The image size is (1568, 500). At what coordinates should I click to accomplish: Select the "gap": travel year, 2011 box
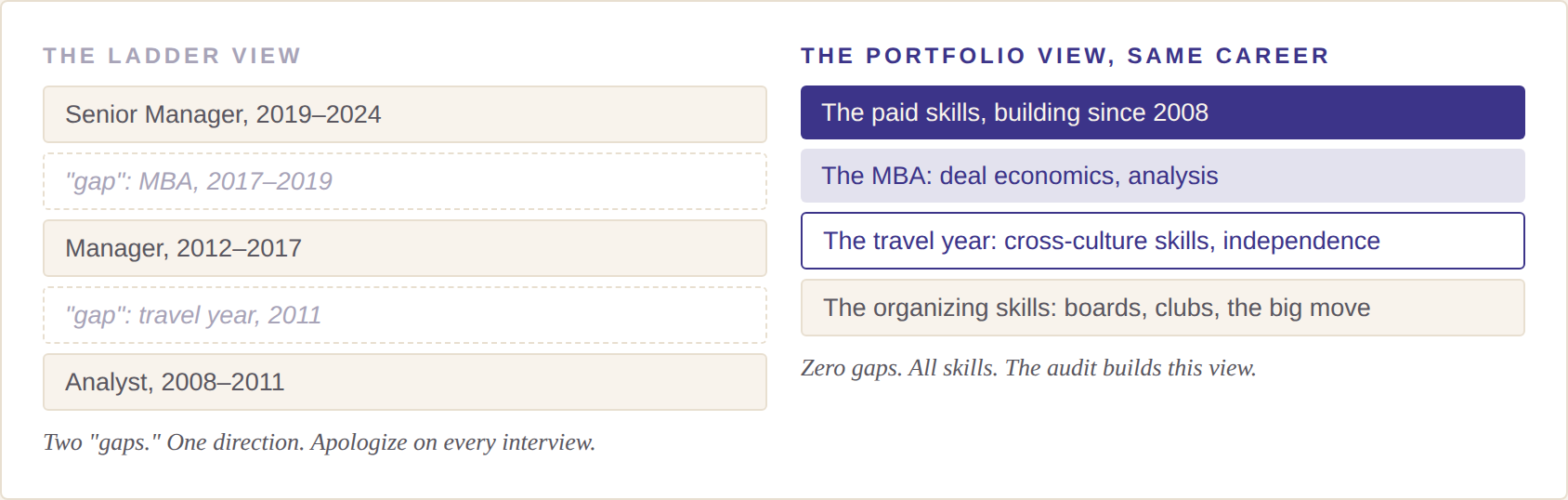[405, 315]
